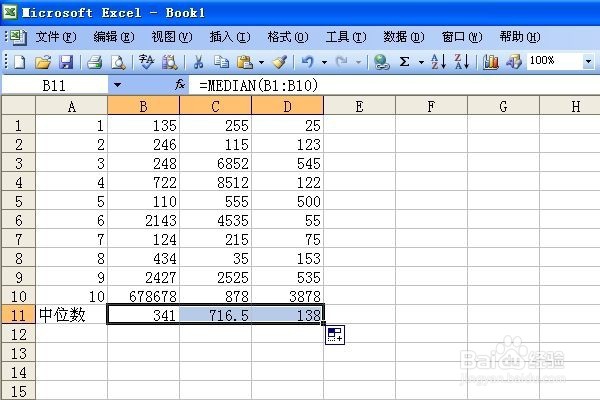Image resolution: width=600 pixels, height=400 pixels.
Task: Click the New workbook icon
Action: tap(20, 62)
